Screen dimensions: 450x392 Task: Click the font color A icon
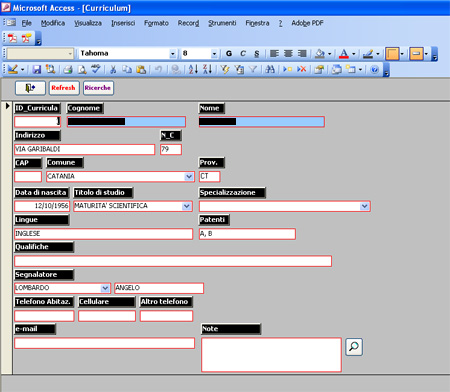(344, 54)
